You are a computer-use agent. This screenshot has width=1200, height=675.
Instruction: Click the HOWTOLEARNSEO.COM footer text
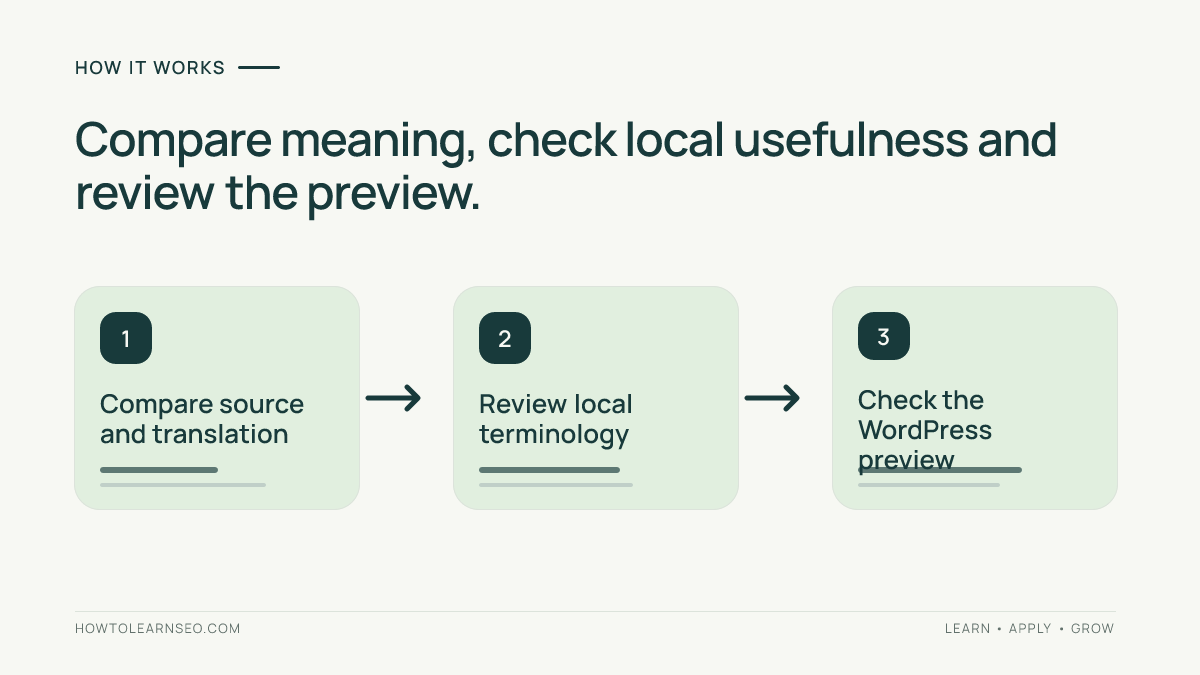tap(158, 629)
